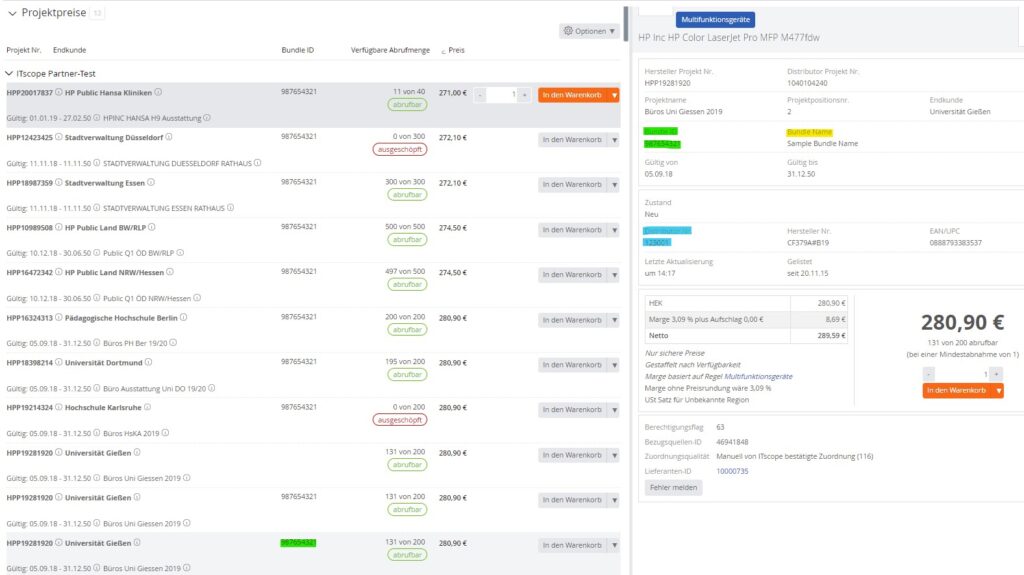Screen dimensions: 1024x575
Task: Click ausgeschöpft badge in Stadtverwaltung Düsseldorf row
Action: coord(400,150)
